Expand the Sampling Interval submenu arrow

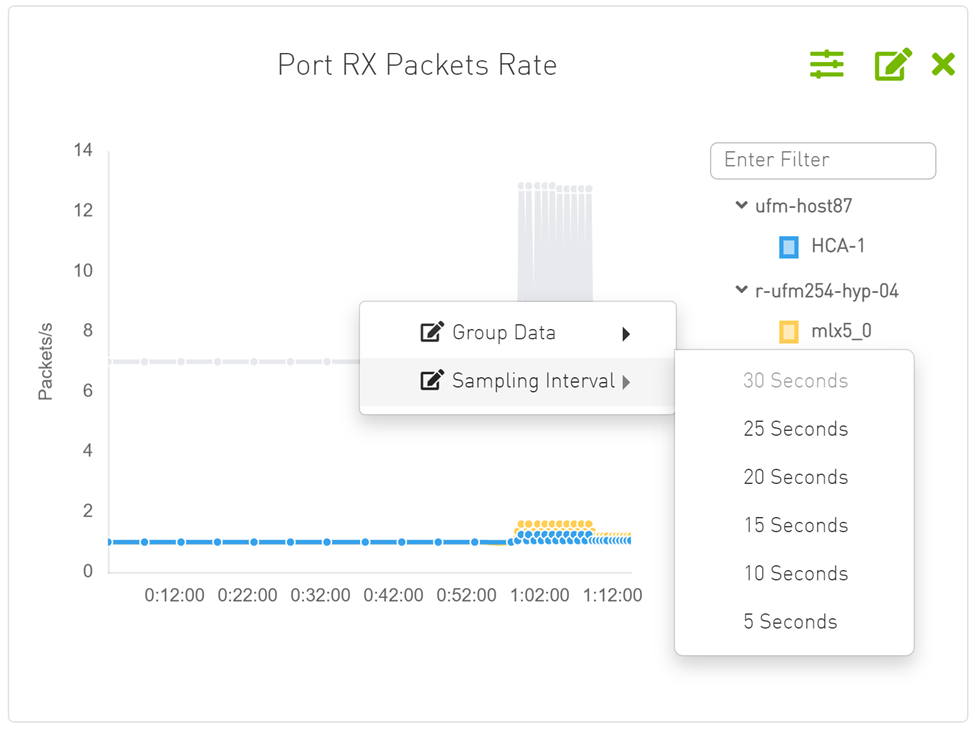click(626, 381)
